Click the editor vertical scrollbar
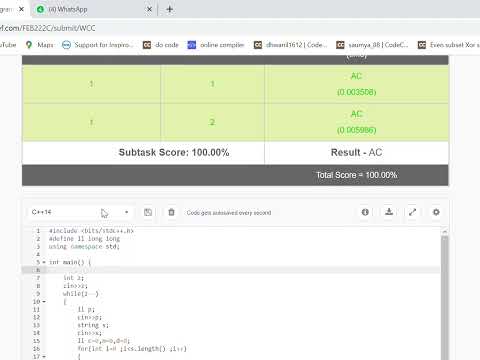 click(444, 298)
